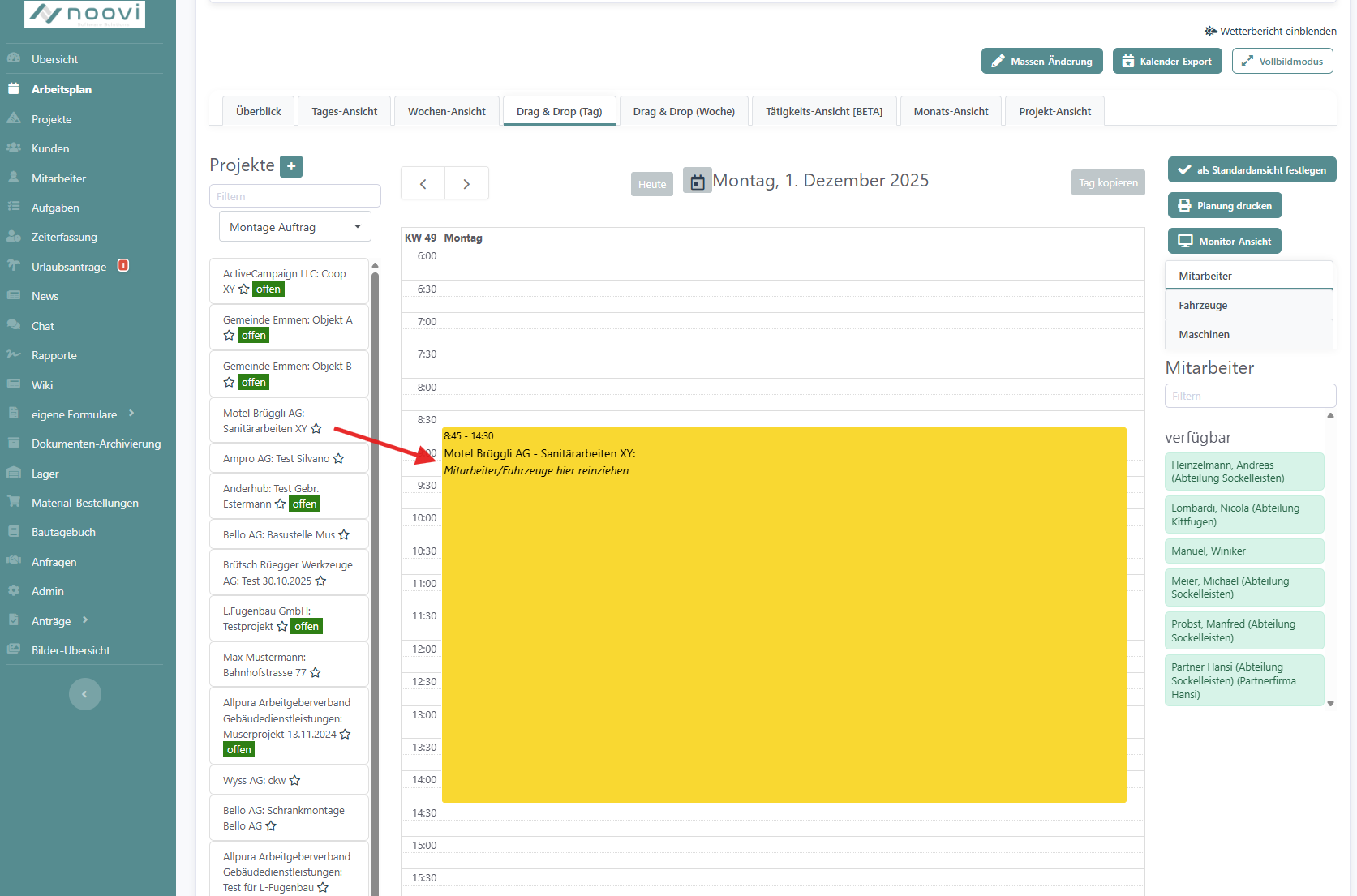Enter Vollbildmodus fullscreen mode

tap(1282, 61)
